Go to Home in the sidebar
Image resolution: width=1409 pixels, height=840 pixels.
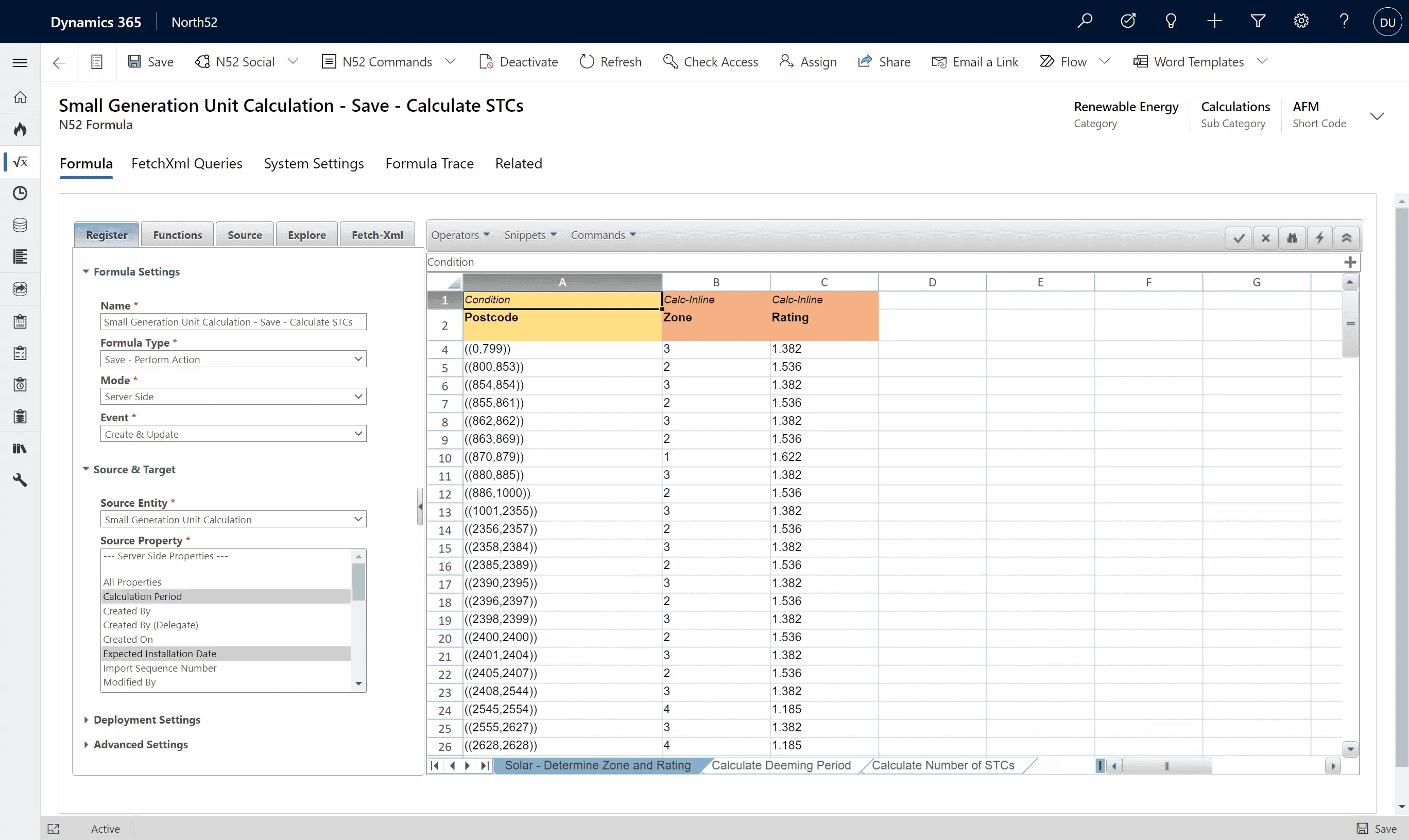point(20,97)
